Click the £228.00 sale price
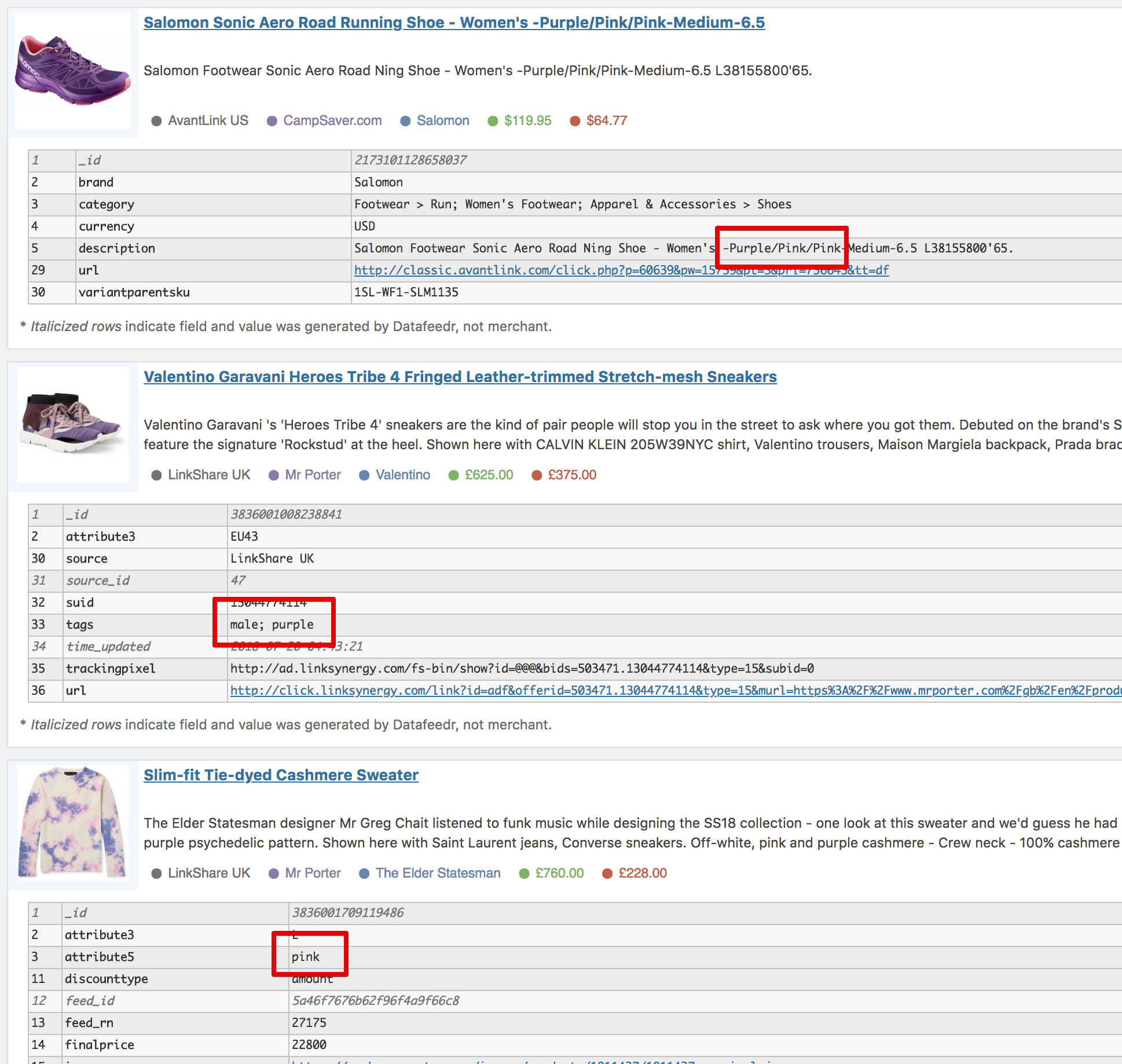 (x=643, y=873)
